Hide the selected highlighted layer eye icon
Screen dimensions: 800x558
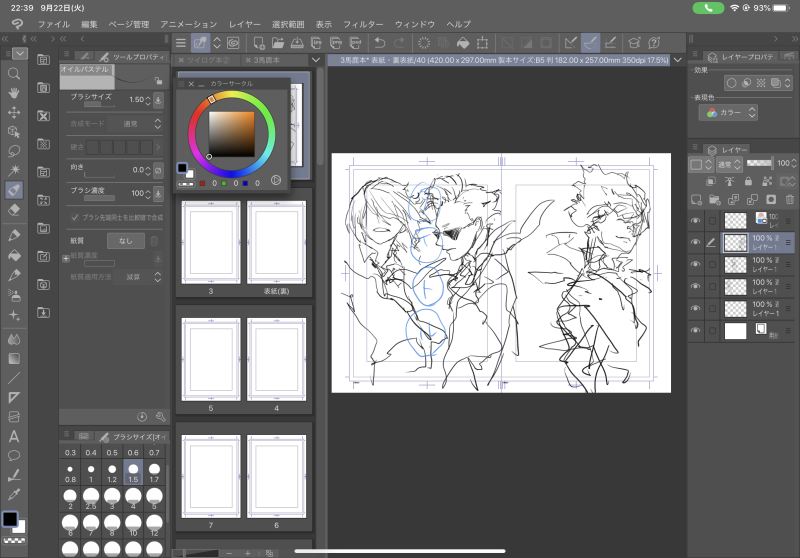[x=695, y=242]
